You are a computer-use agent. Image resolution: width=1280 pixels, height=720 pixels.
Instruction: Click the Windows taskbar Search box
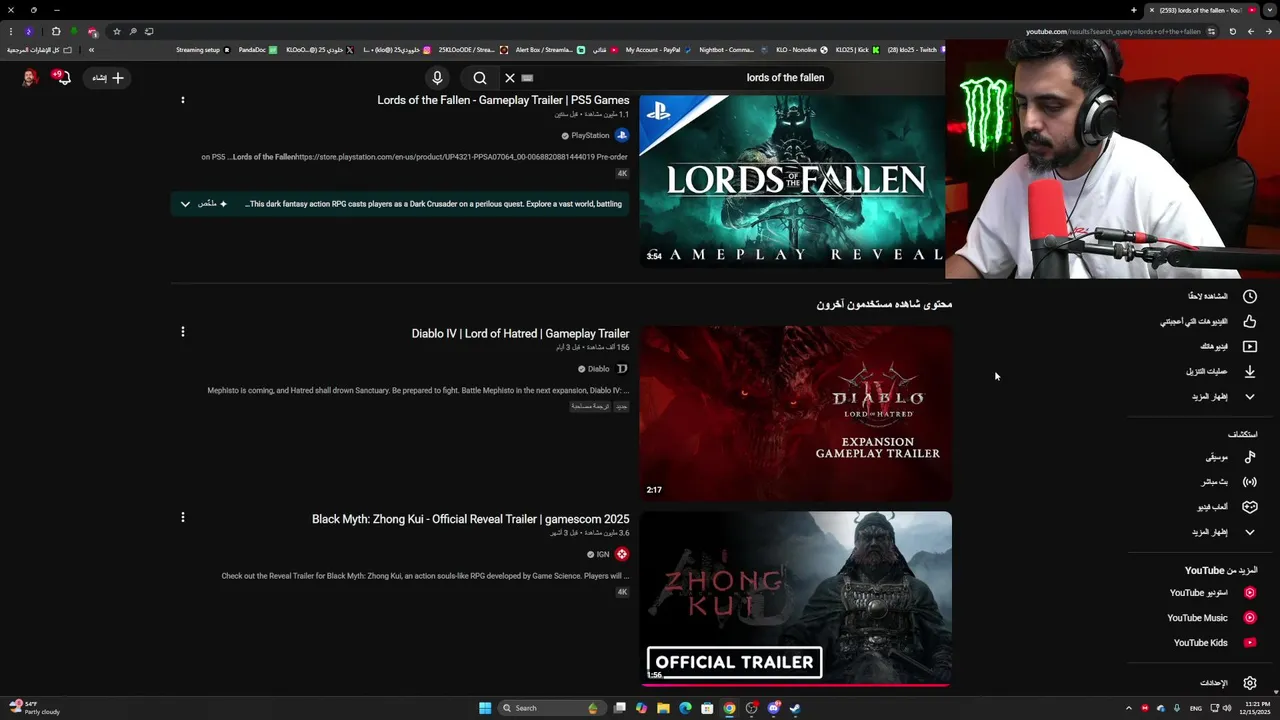point(551,708)
